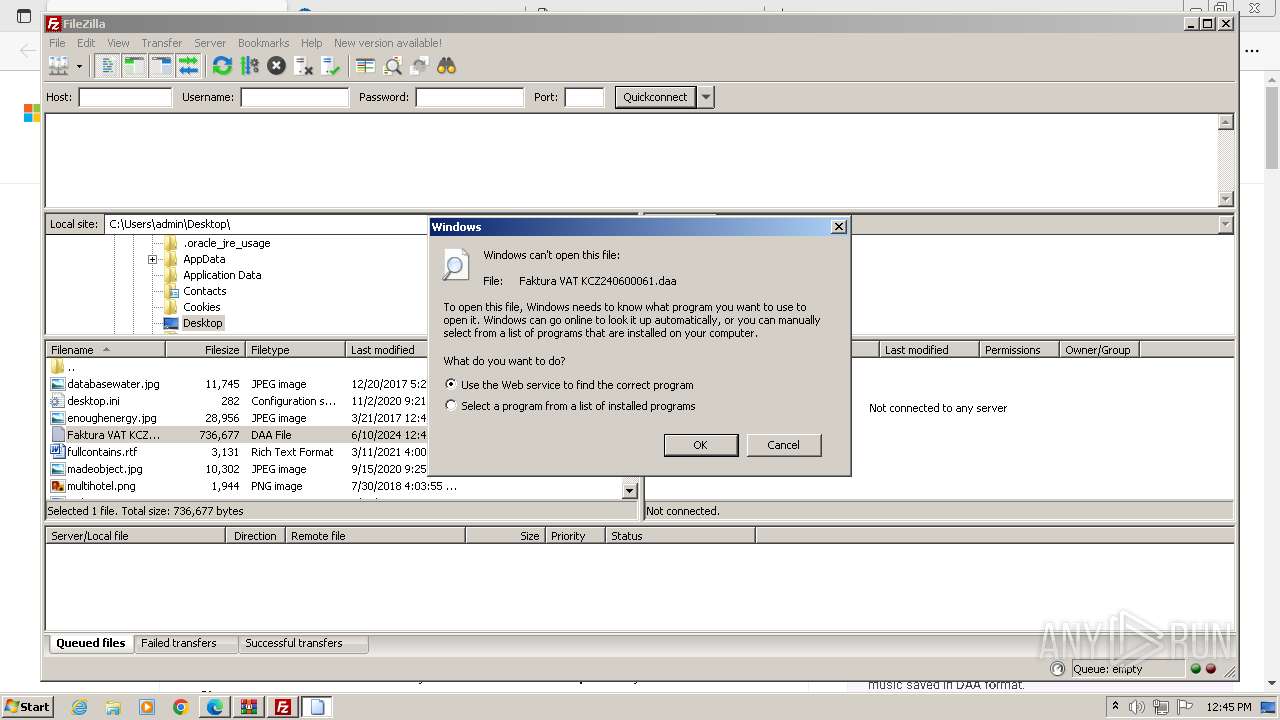The width and height of the screenshot is (1280, 720).
Task: Sort local files by Filetype column
Action: 295,350
